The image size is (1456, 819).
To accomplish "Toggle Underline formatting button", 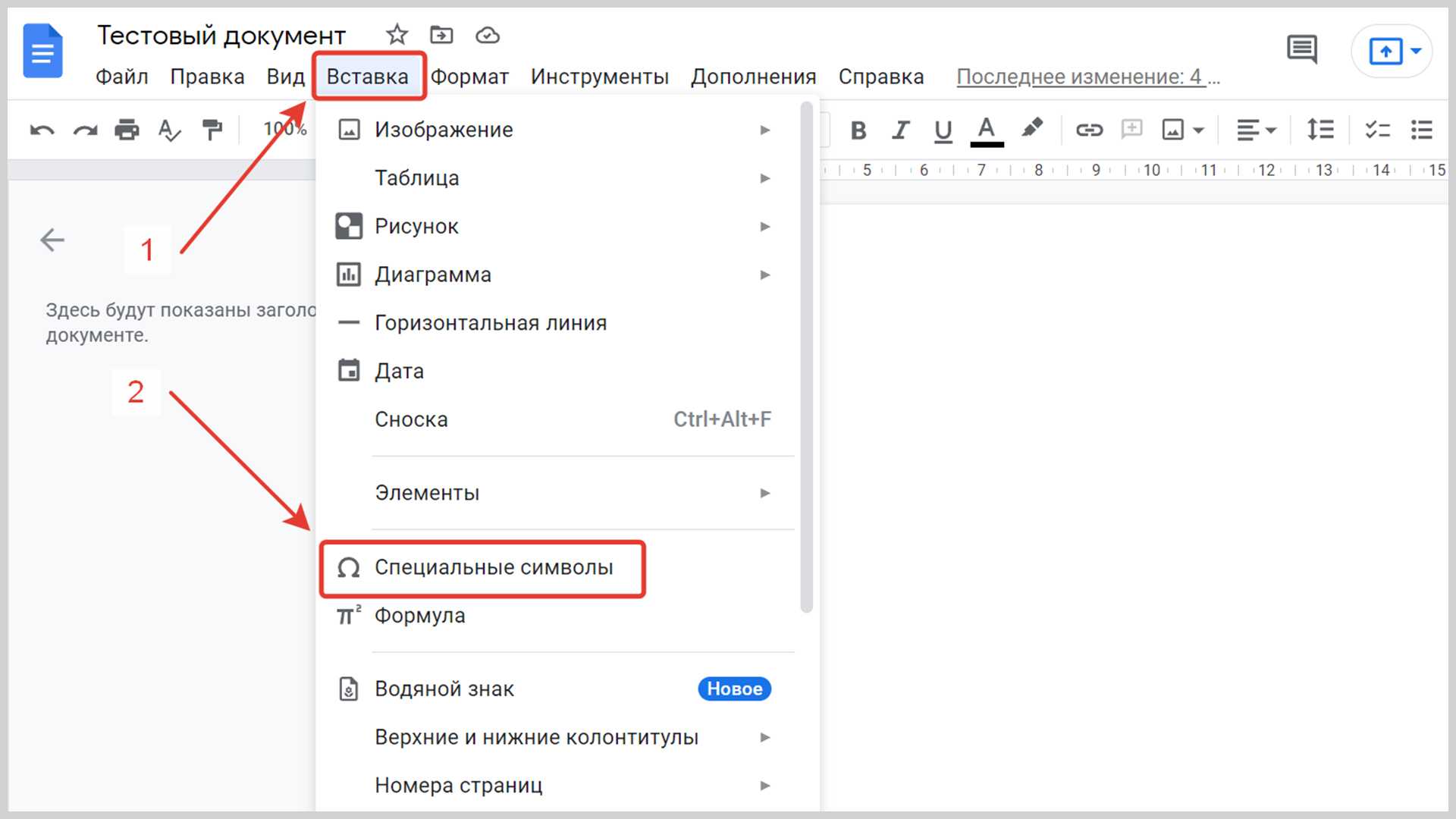I will click(943, 130).
